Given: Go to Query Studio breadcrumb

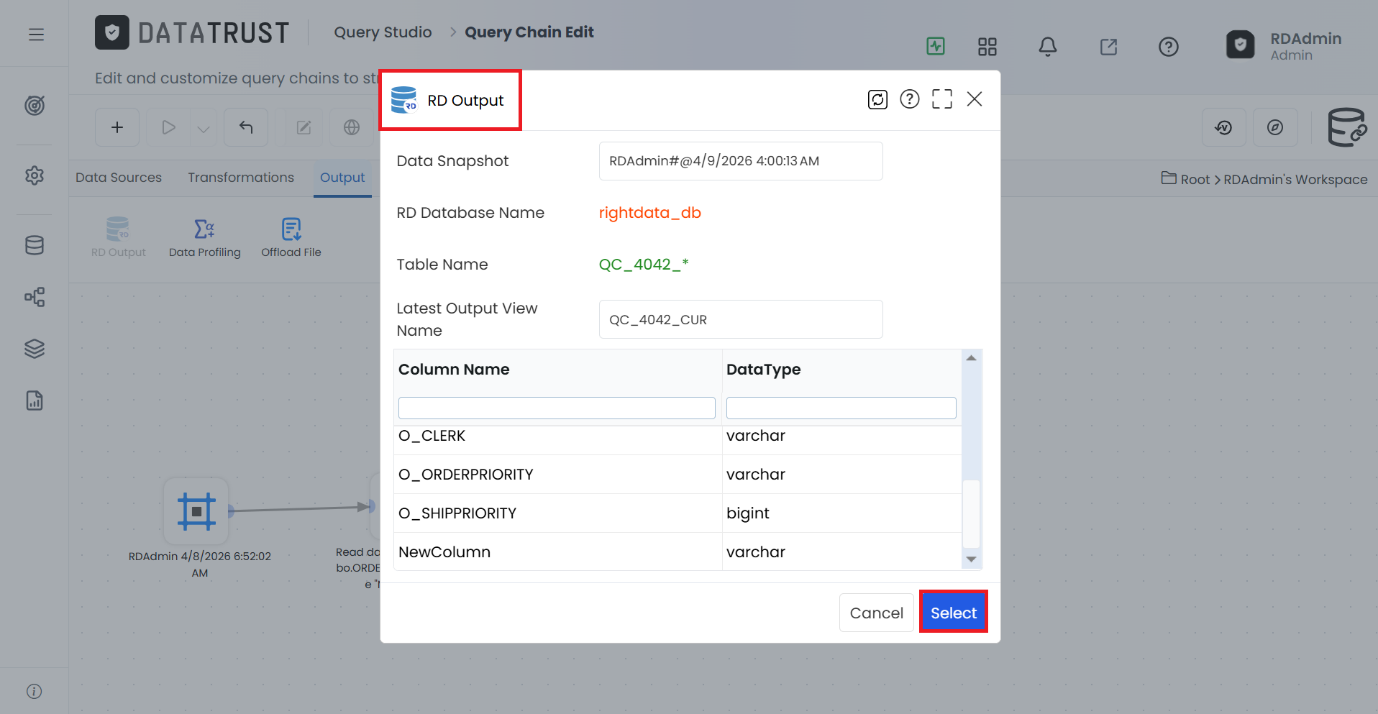Looking at the screenshot, I should (383, 32).
